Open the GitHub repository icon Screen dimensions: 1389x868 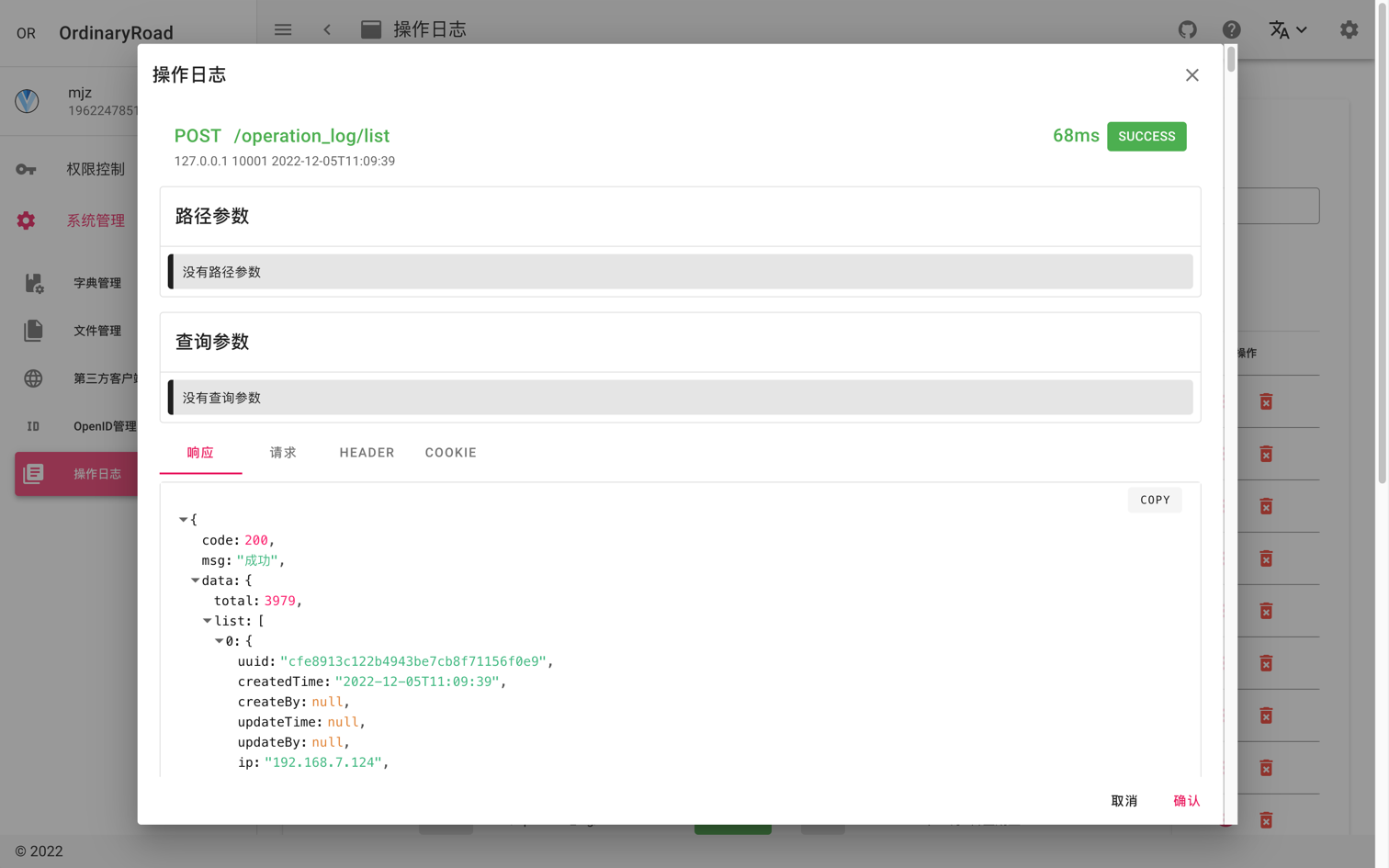(x=1187, y=30)
